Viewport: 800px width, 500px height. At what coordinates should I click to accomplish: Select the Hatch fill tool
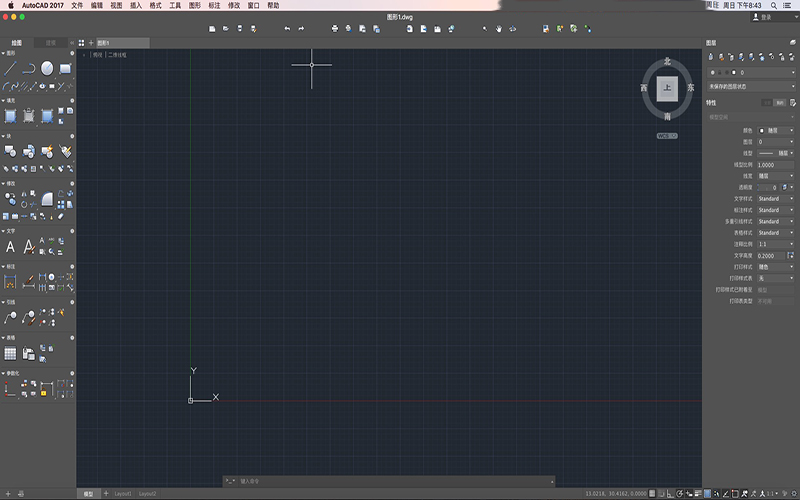(x=10, y=116)
